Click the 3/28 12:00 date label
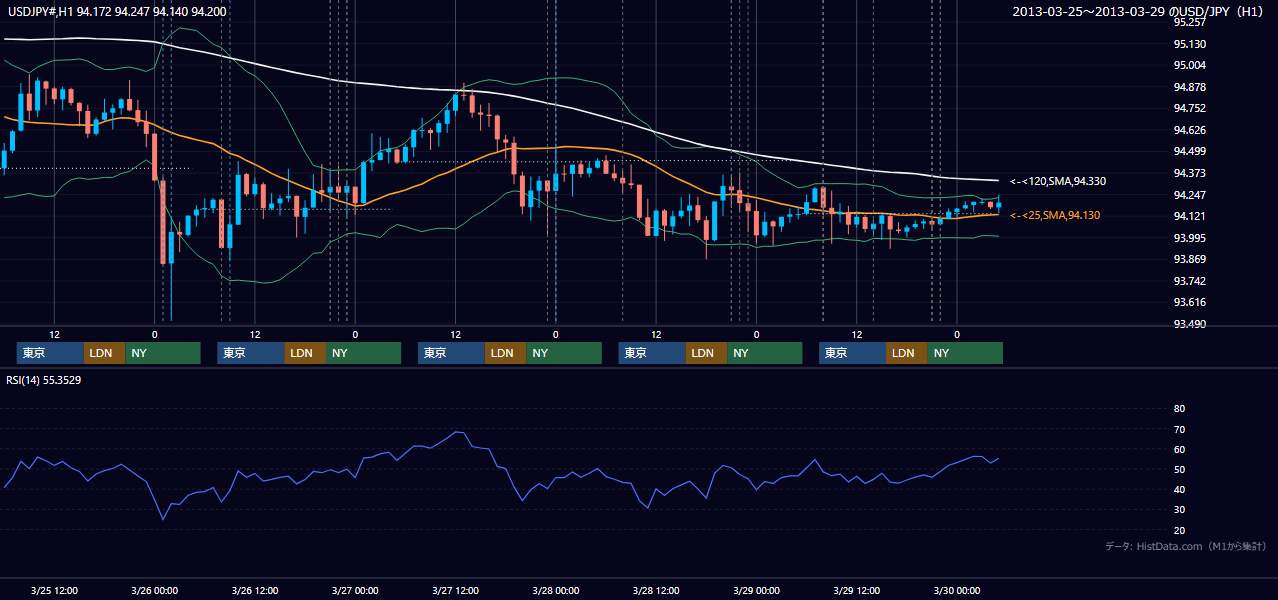1278x600 pixels. point(656,590)
